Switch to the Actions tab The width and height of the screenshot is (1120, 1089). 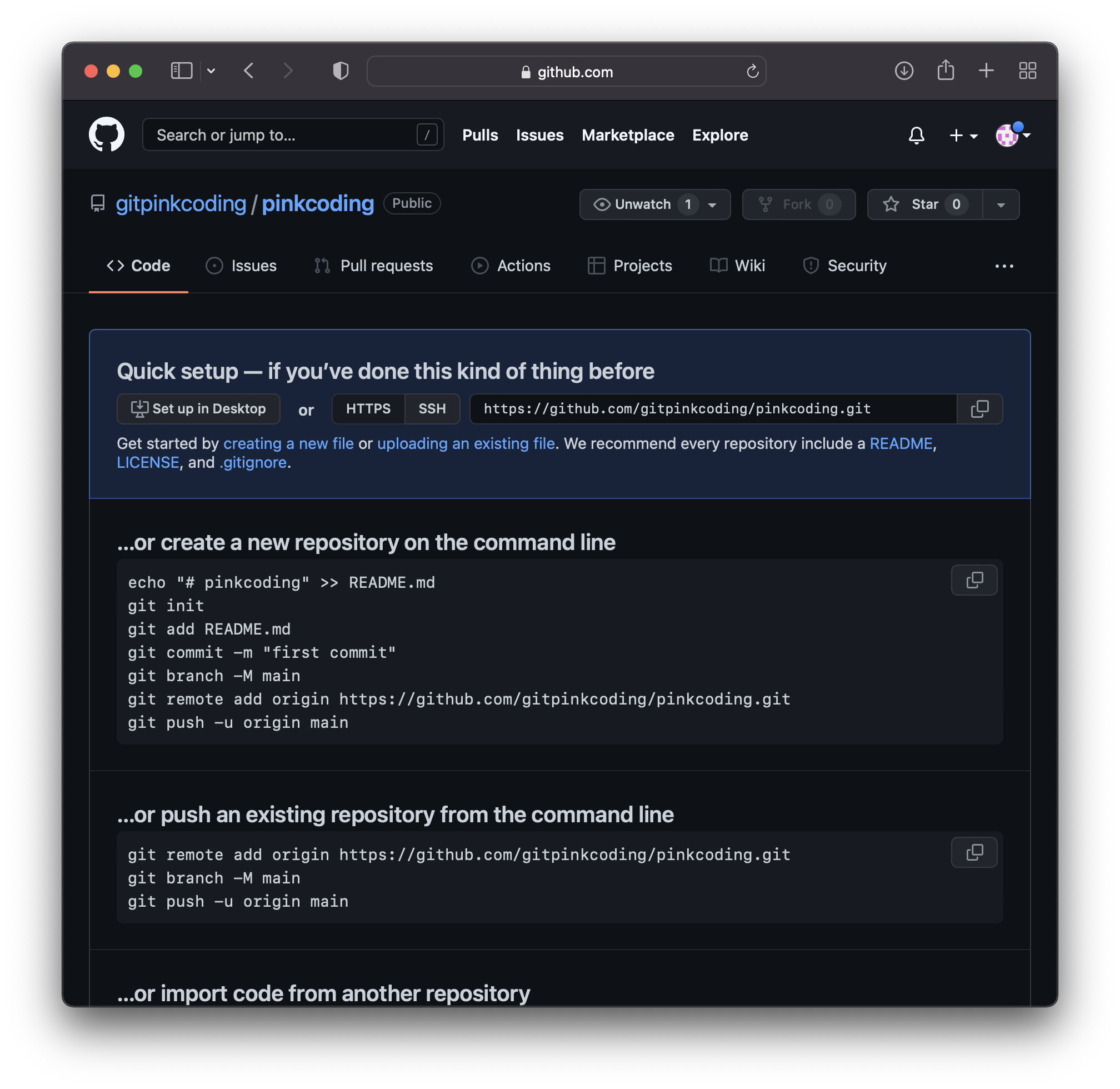[510, 266]
